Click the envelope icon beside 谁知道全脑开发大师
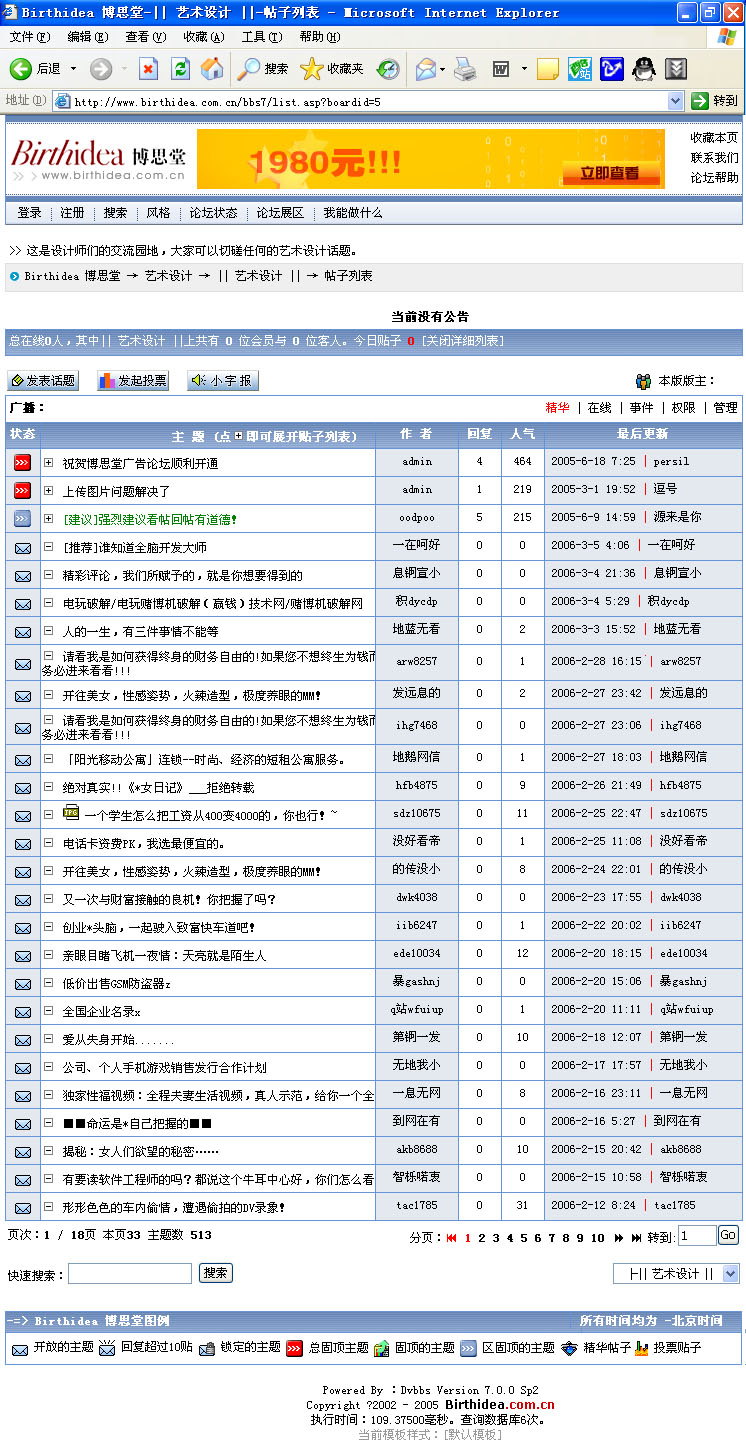This screenshot has height=1446, width=746. coord(22,547)
